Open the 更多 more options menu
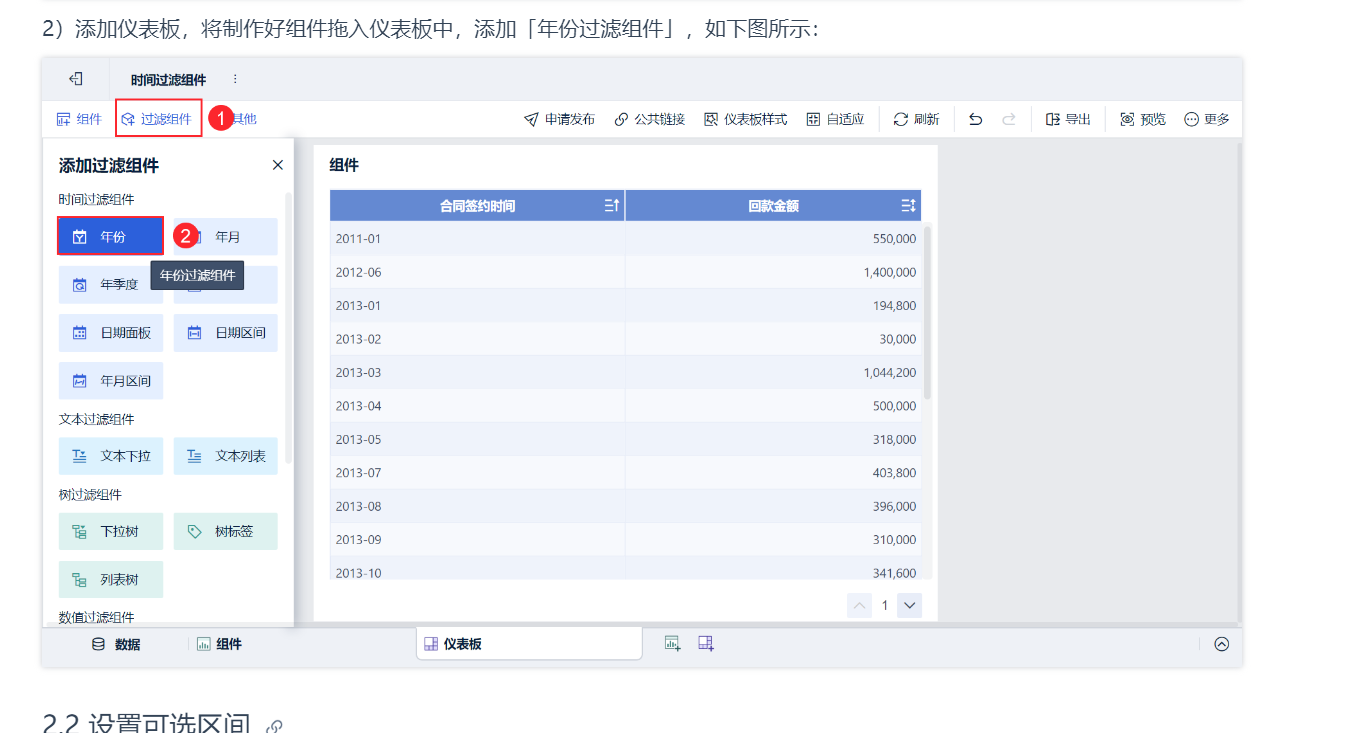 (1206, 119)
